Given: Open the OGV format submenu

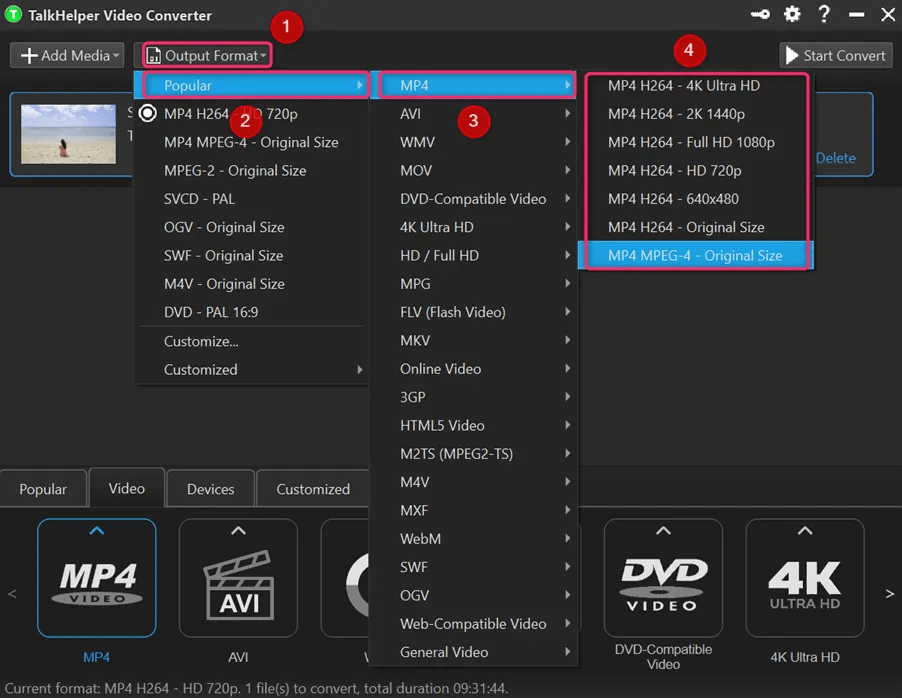Looking at the screenshot, I should point(474,595).
